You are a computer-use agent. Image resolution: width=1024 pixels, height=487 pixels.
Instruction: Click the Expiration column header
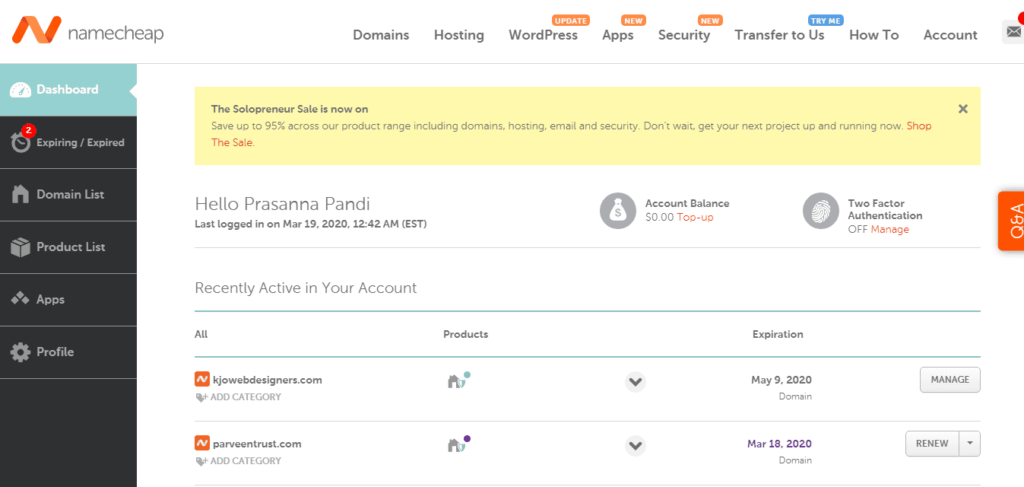click(778, 334)
